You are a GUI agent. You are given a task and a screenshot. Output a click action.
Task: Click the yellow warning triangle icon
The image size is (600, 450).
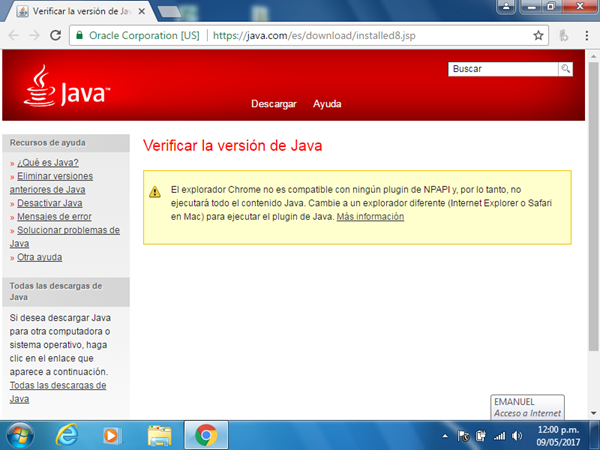[155, 191]
